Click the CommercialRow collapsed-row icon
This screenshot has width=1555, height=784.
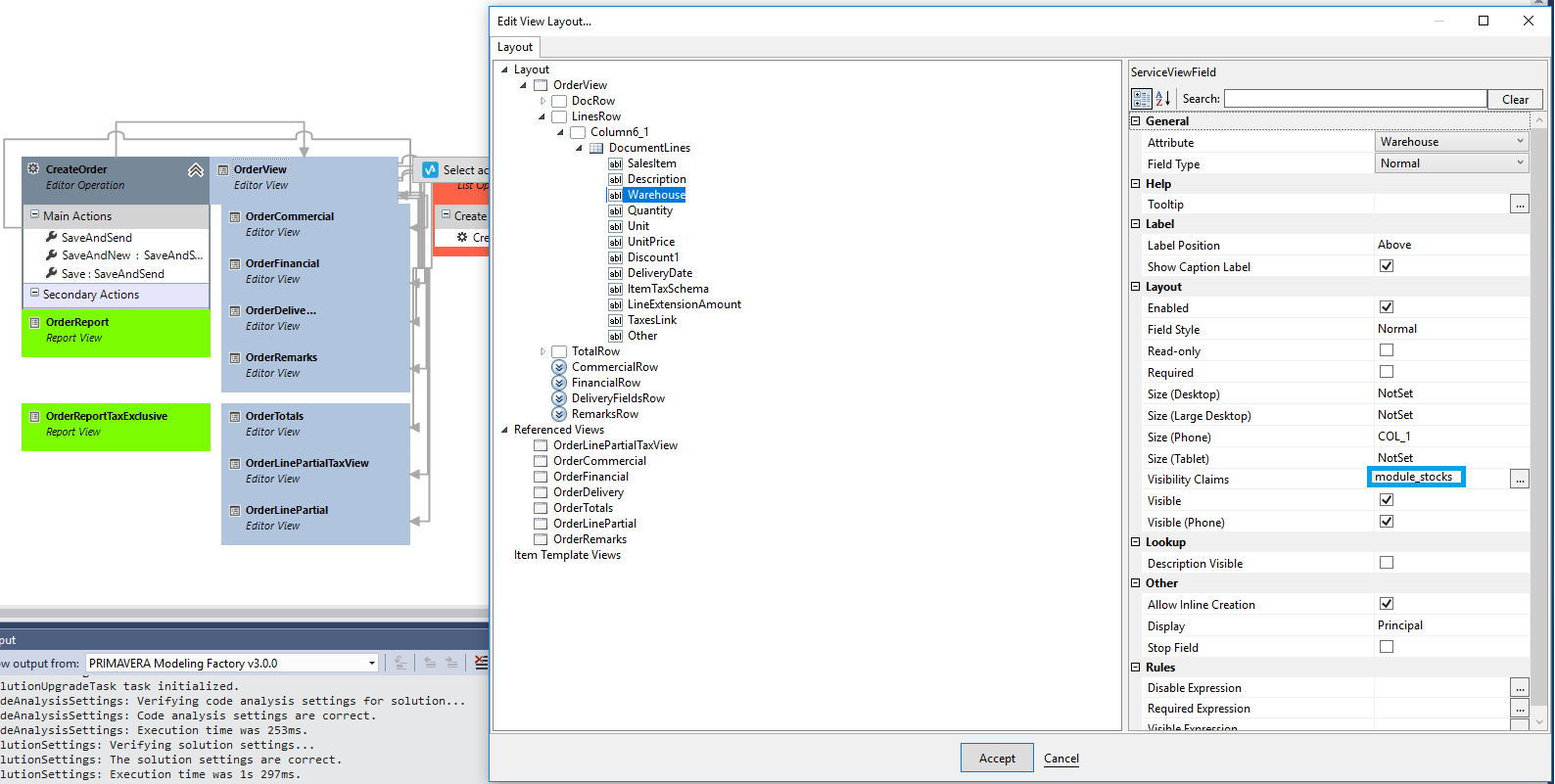(559, 367)
